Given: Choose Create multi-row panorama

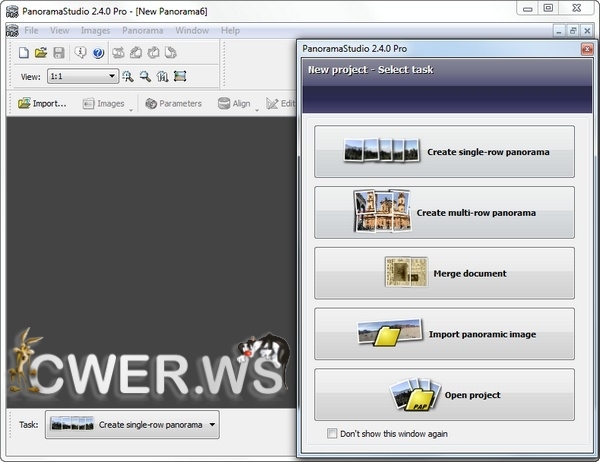Looking at the screenshot, I should [x=444, y=212].
